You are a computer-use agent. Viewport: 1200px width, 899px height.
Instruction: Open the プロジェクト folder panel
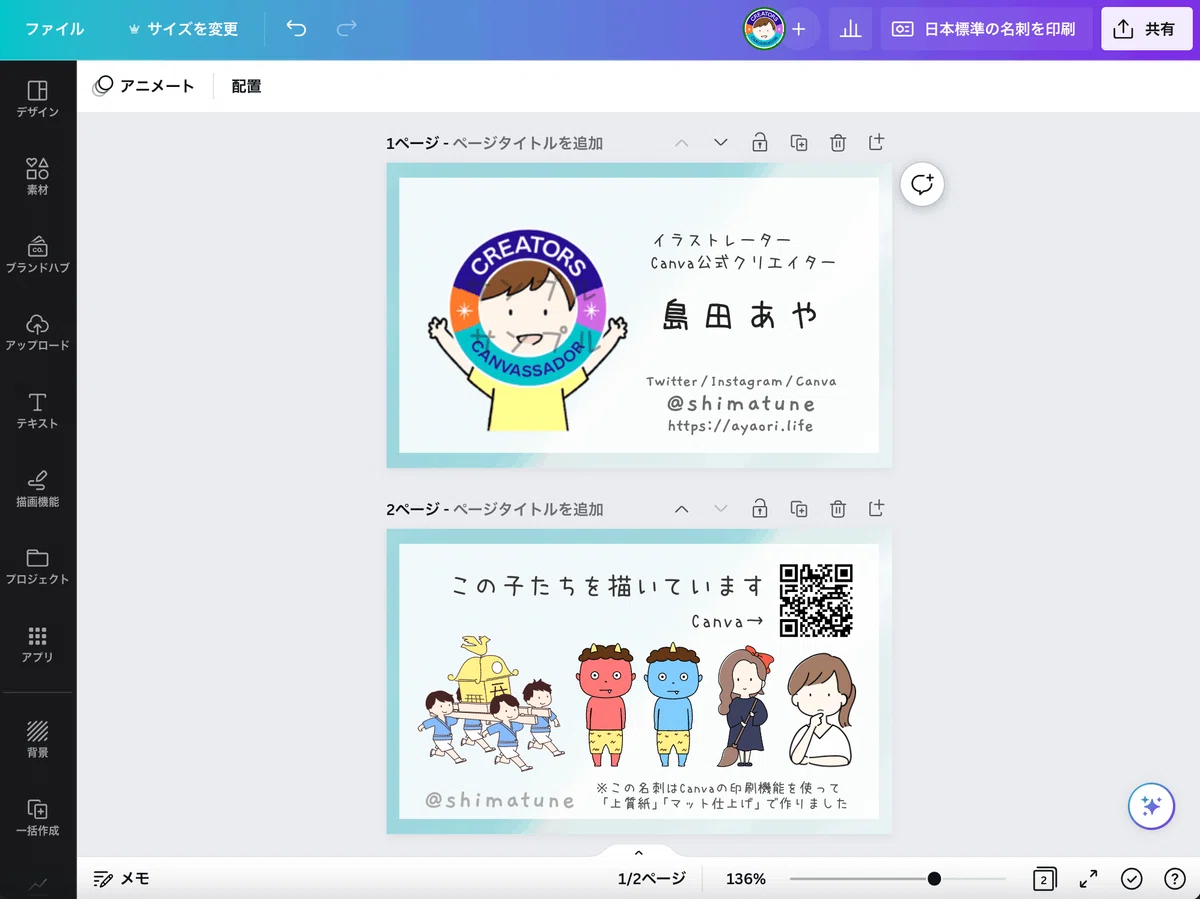(x=38, y=567)
